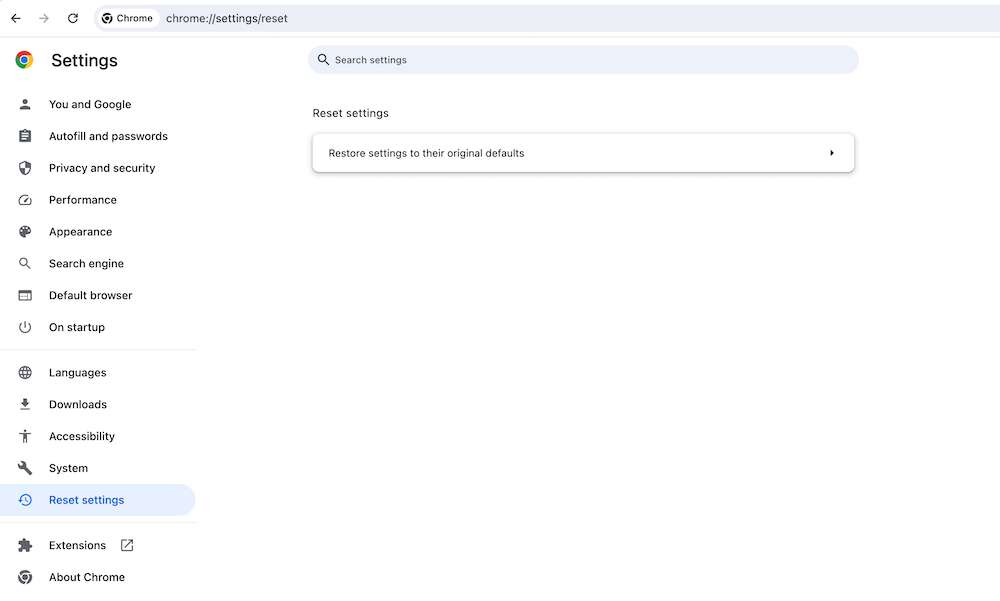Open About Chrome page
This screenshot has width=1000, height=601.
[87, 577]
